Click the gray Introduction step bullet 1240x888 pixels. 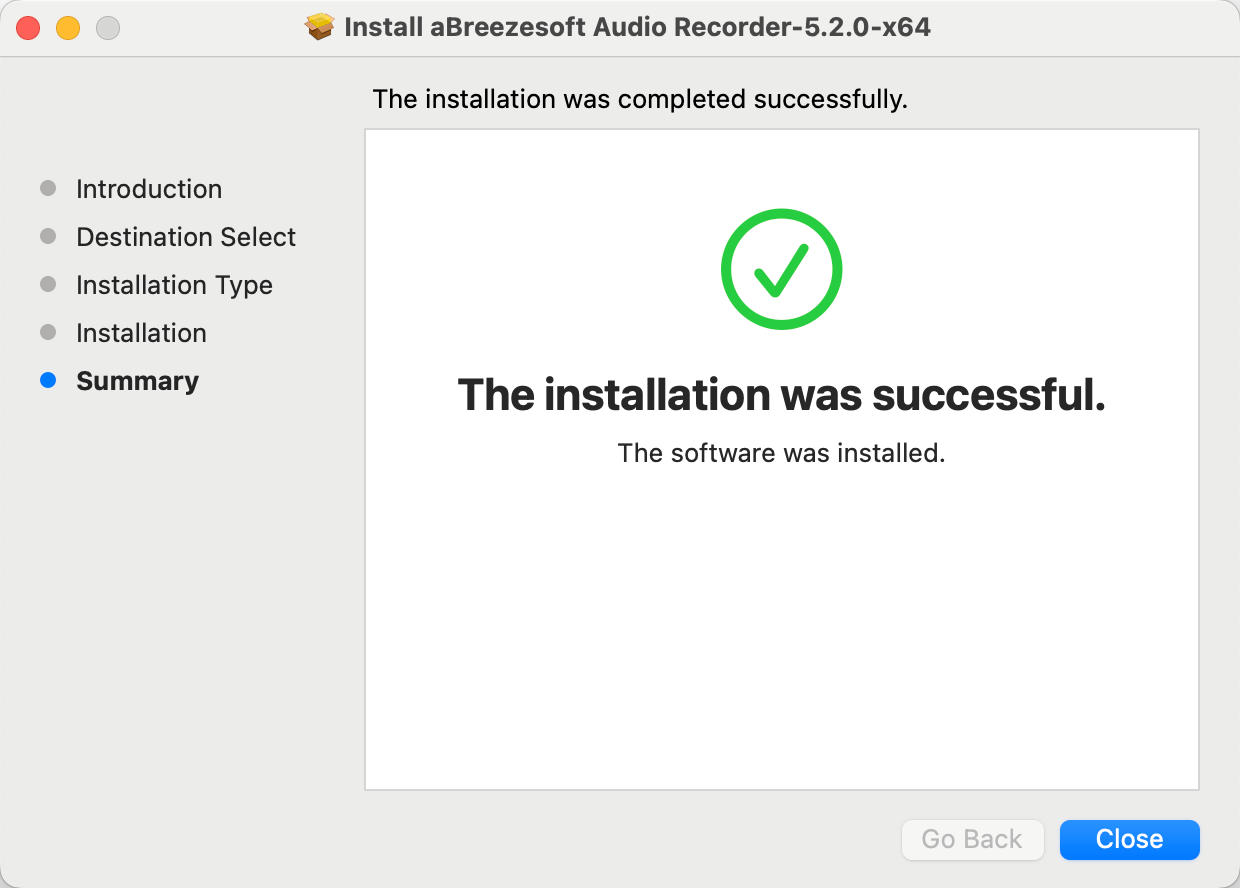point(47,188)
